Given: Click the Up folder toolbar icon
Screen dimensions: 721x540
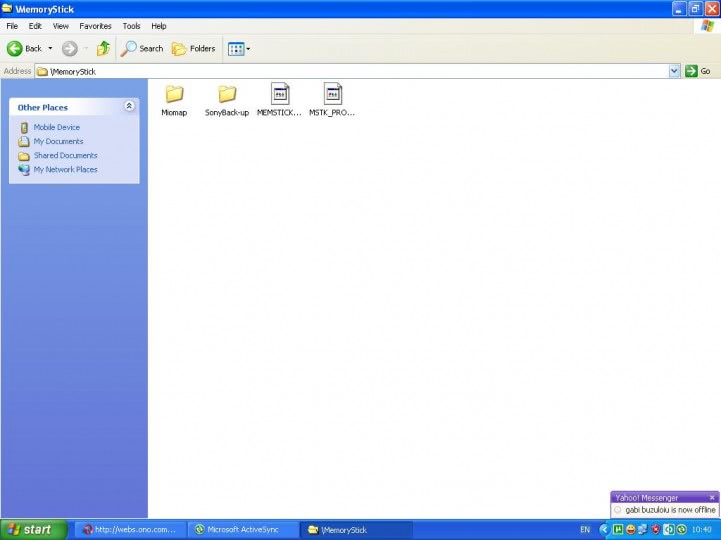Looking at the screenshot, I should [103, 48].
